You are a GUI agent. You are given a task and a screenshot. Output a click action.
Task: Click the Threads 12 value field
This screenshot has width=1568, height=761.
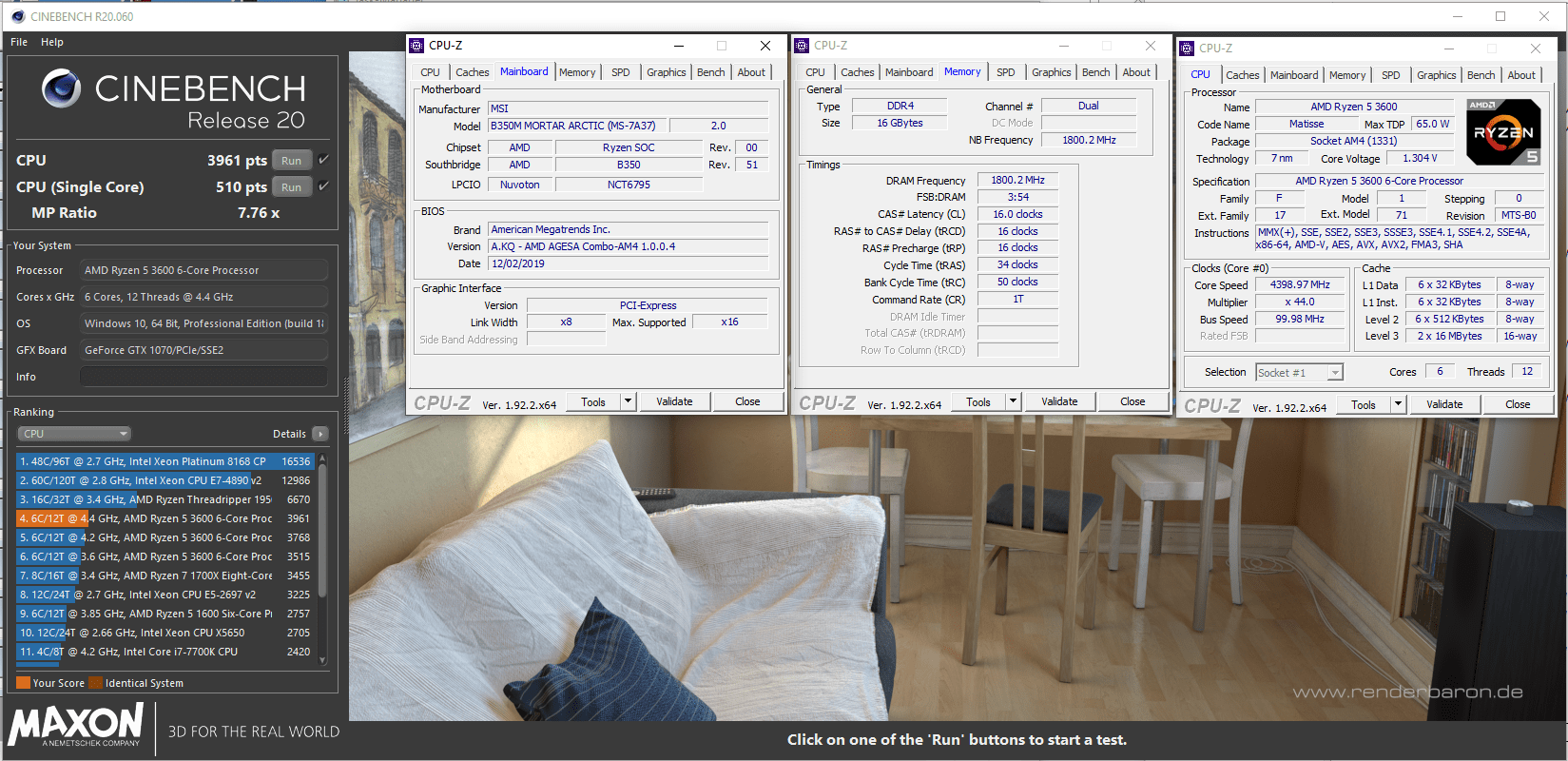1526,372
